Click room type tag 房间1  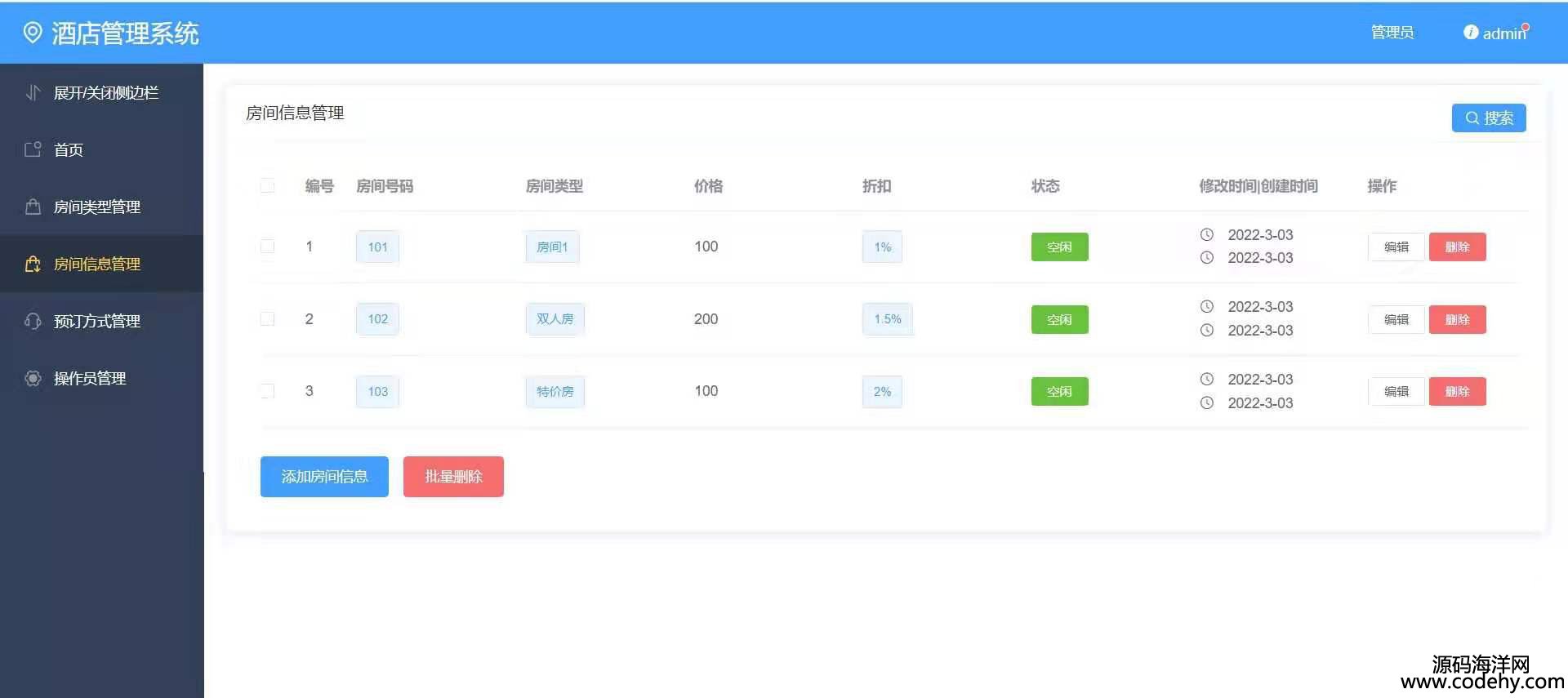552,247
